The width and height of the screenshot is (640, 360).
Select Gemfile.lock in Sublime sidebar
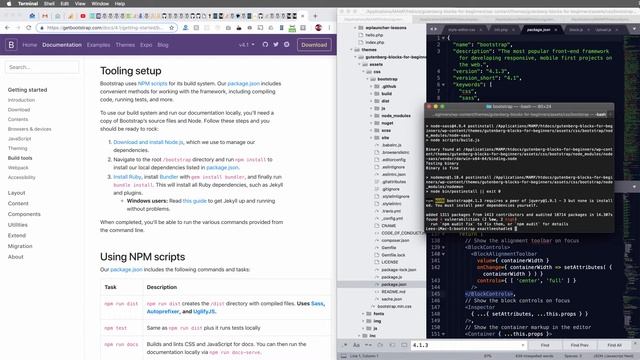393,255
